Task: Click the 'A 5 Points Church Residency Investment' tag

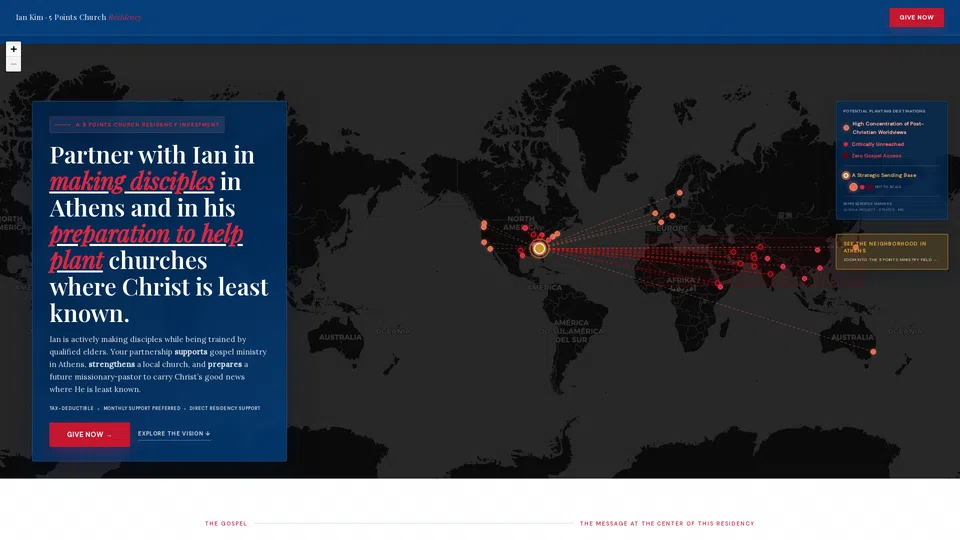Action: tap(137, 124)
